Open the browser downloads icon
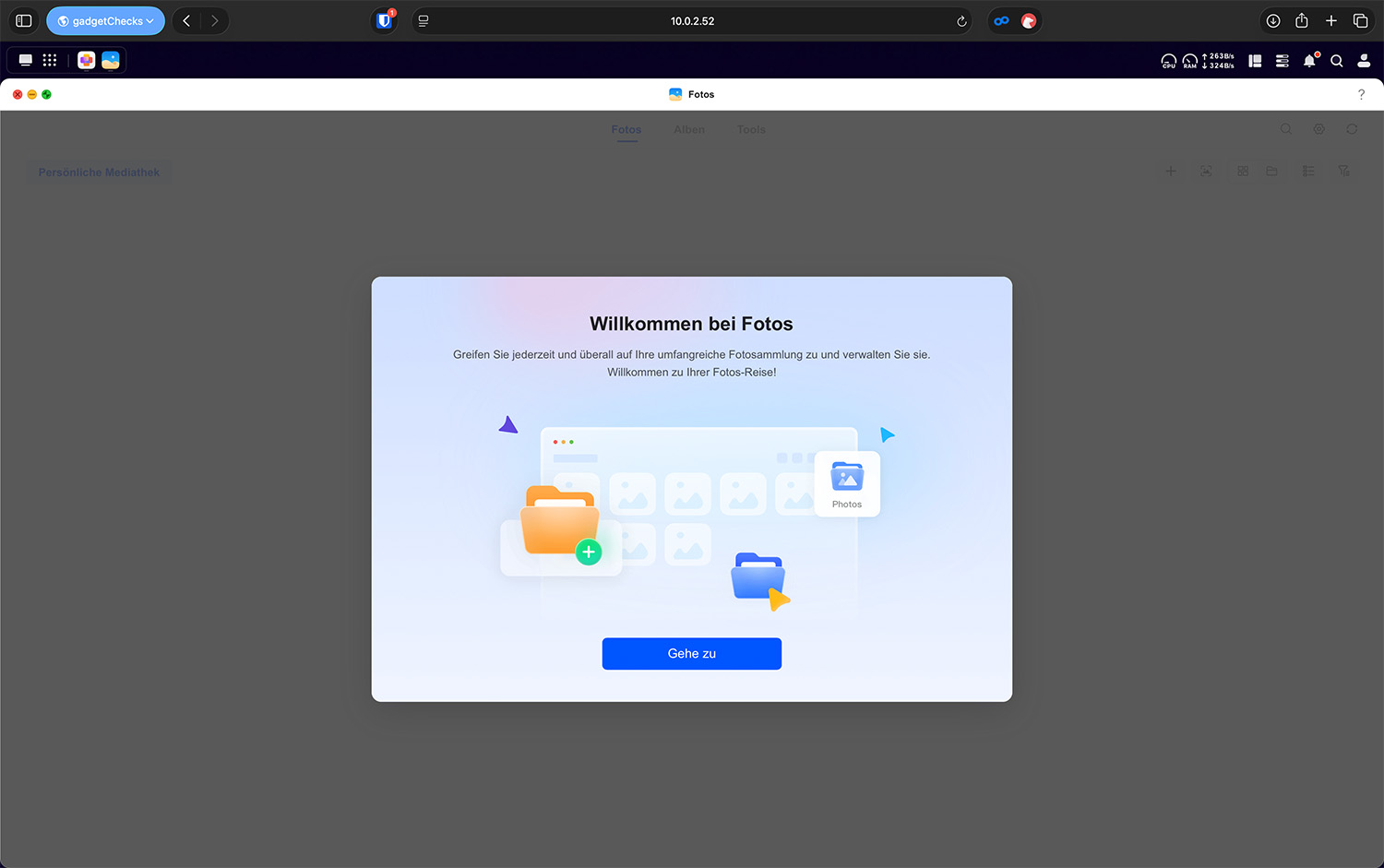 pos(1272,20)
